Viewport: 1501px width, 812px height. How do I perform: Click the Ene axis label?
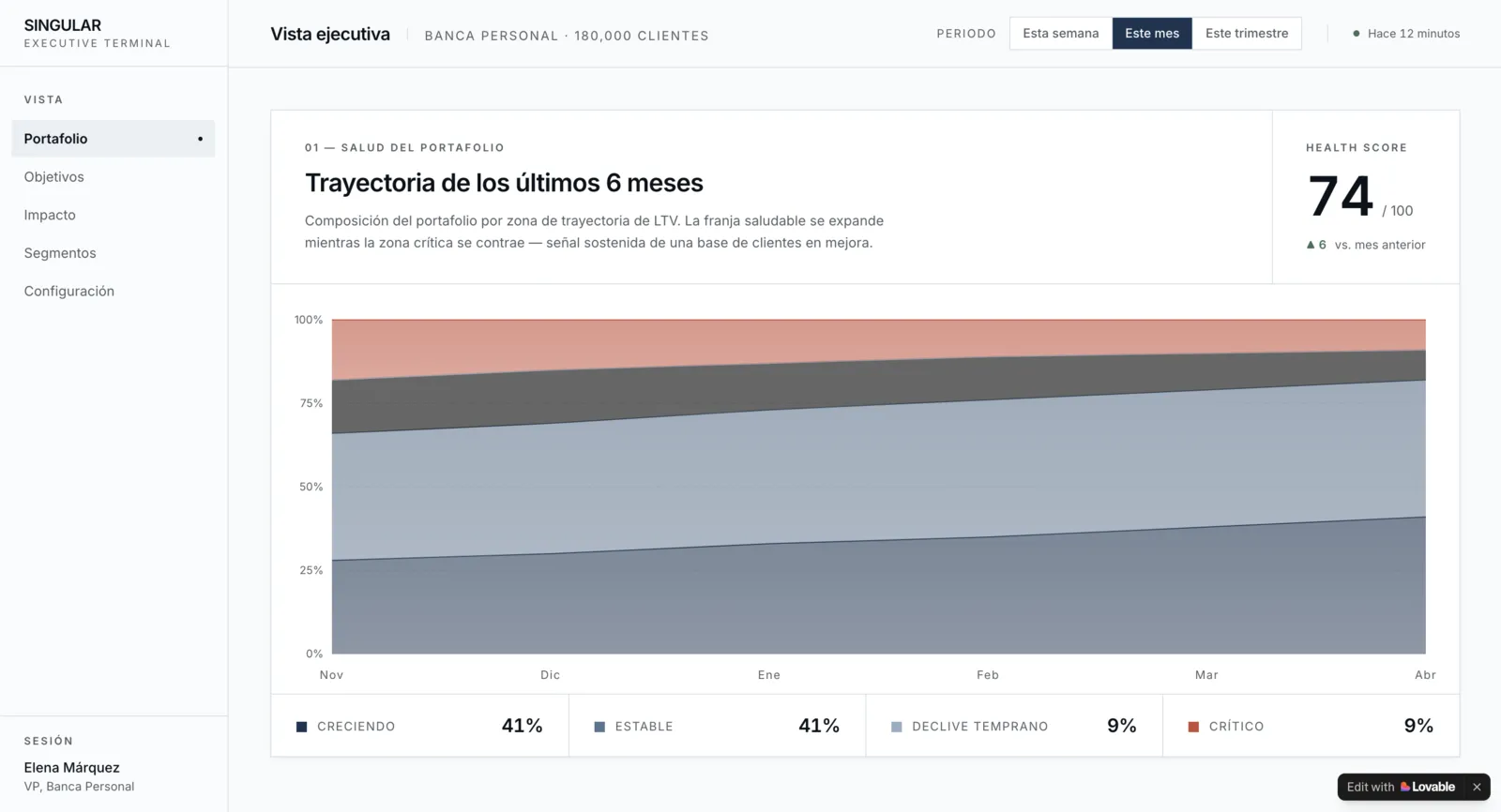coord(769,675)
